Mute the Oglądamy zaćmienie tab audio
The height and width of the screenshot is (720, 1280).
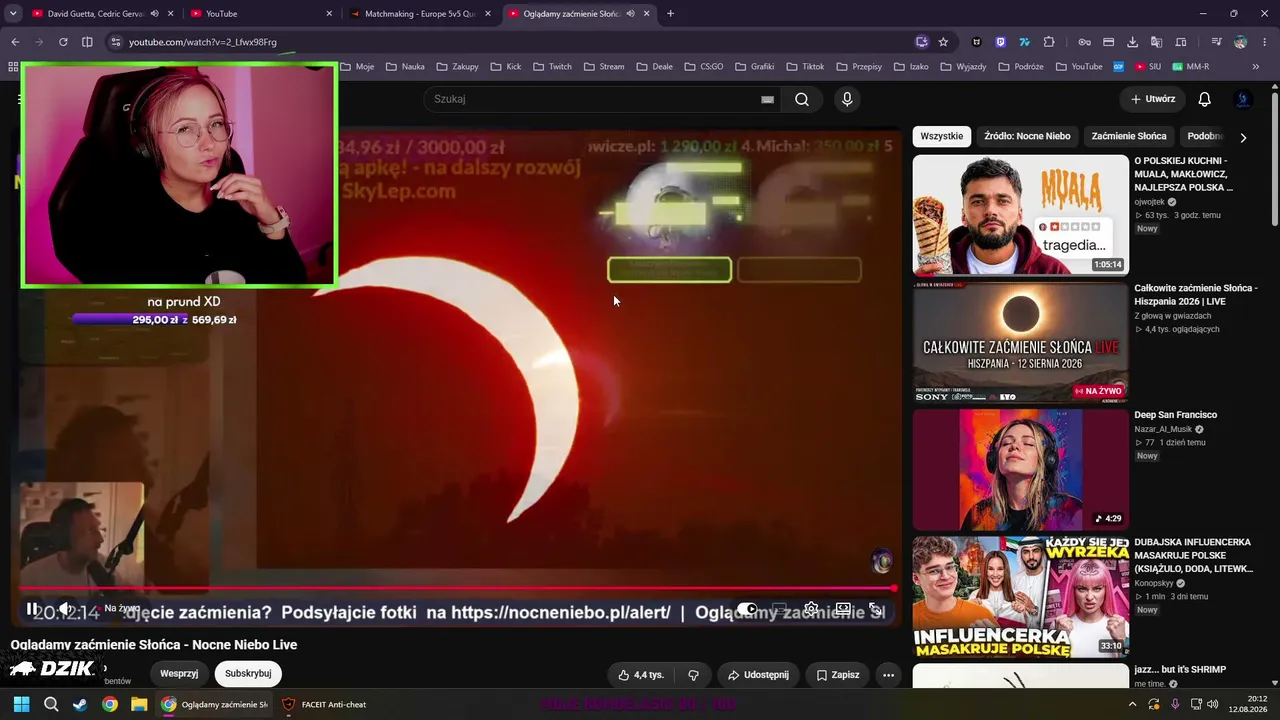click(630, 14)
